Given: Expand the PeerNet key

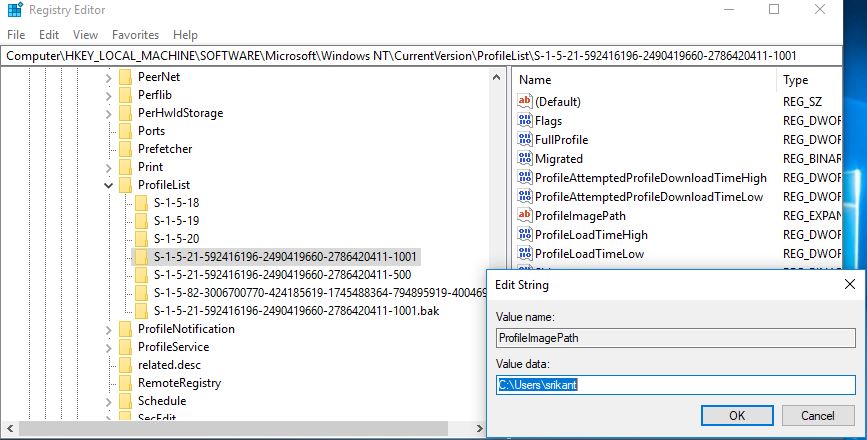Looking at the screenshot, I should [108, 77].
